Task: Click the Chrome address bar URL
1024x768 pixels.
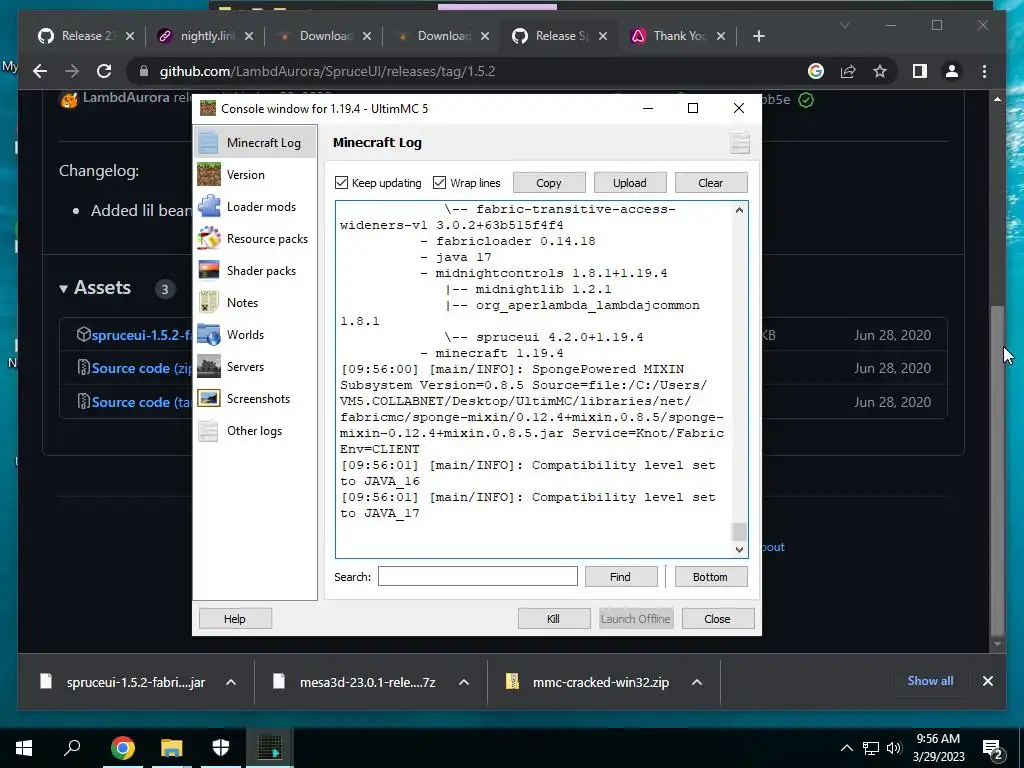Action: [327, 71]
